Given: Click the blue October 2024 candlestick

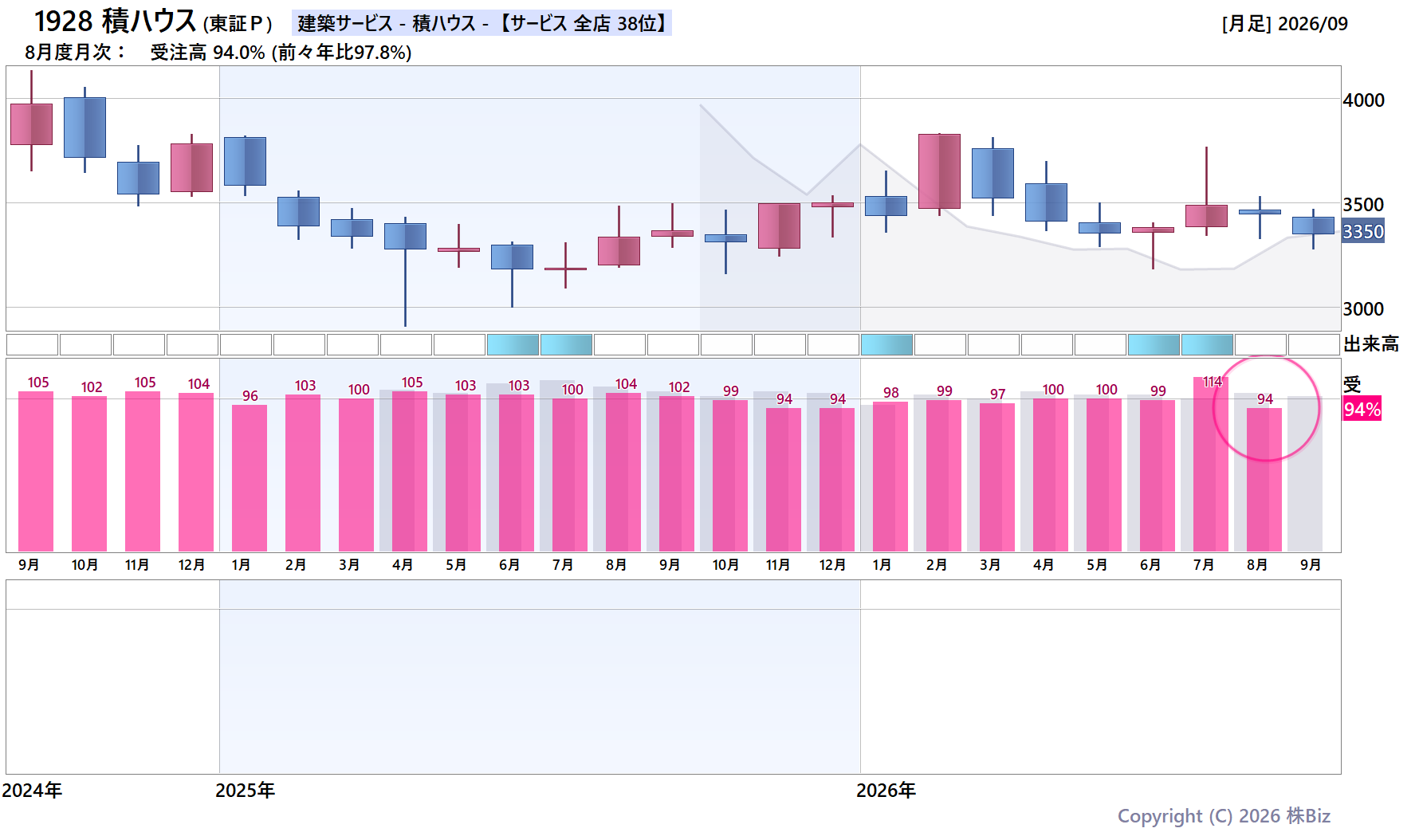Looking at the screenshot, I should [x=85, y=128].
